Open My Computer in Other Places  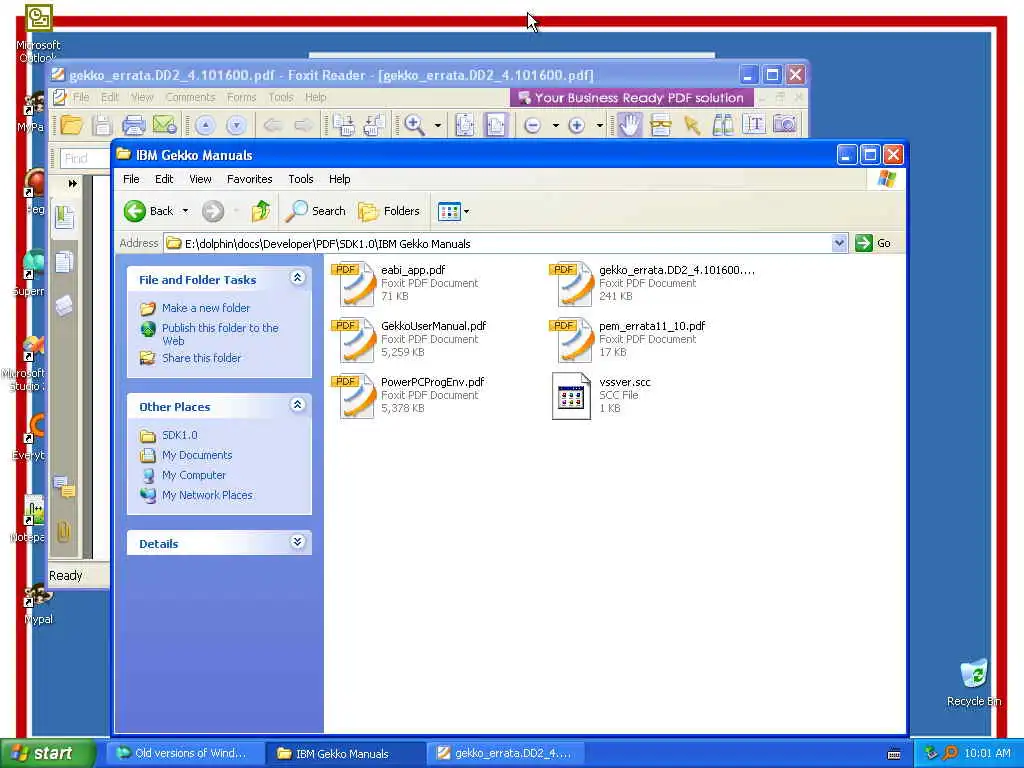tap(193, 475)
